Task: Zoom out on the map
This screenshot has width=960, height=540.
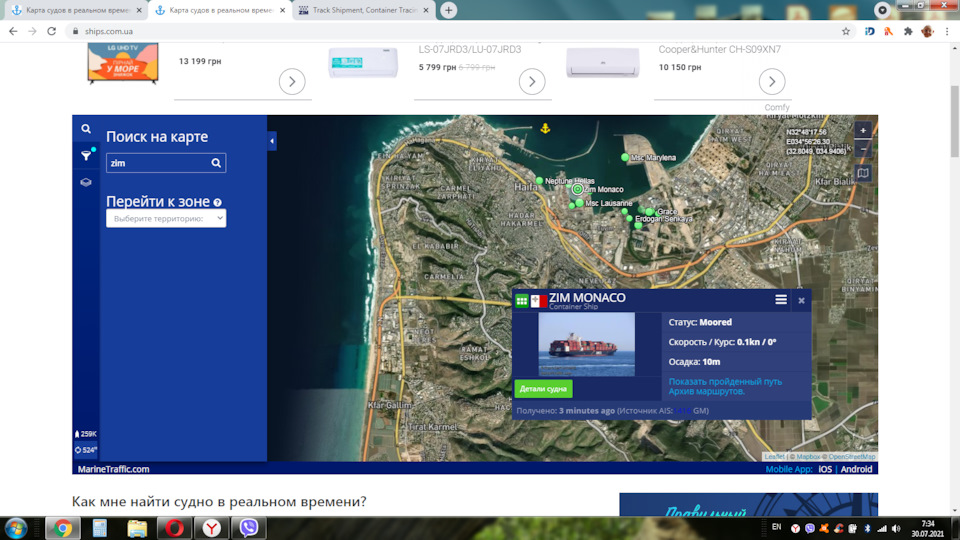Action: (863, 149)
